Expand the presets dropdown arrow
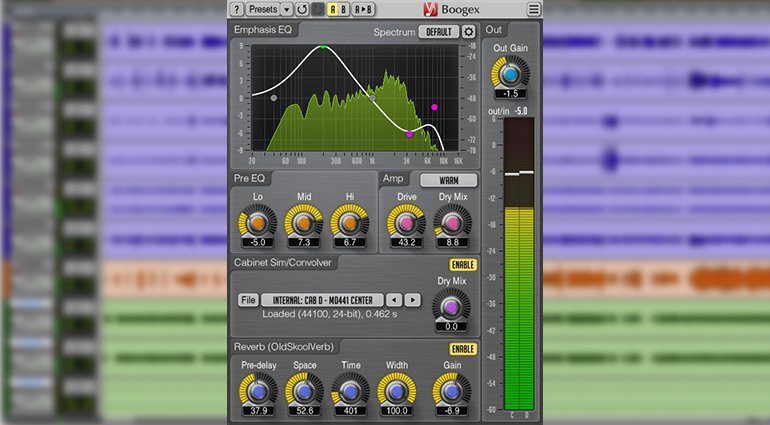770x425 pixels. 287,9
